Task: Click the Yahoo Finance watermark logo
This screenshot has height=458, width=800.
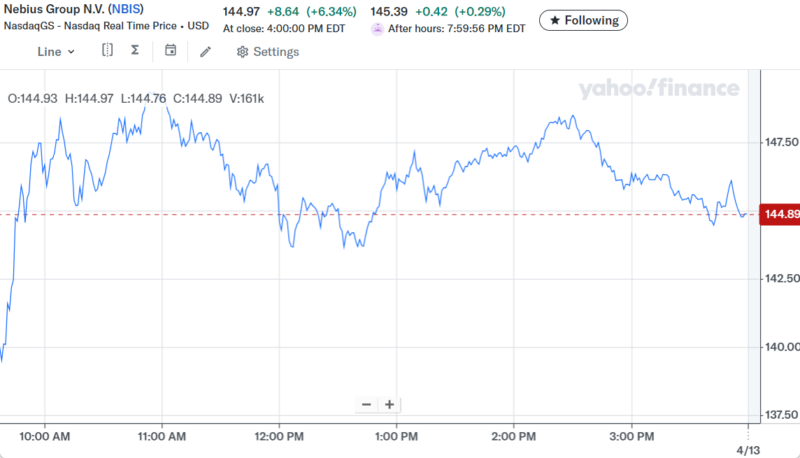Action: [658, 89]
